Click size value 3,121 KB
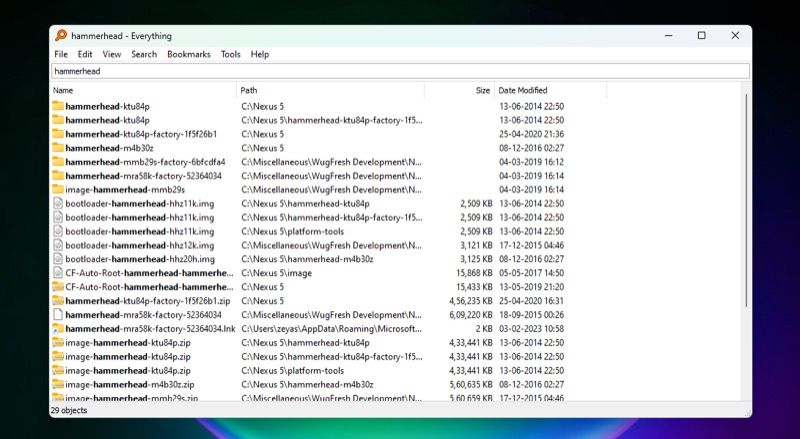 [476, 245]
